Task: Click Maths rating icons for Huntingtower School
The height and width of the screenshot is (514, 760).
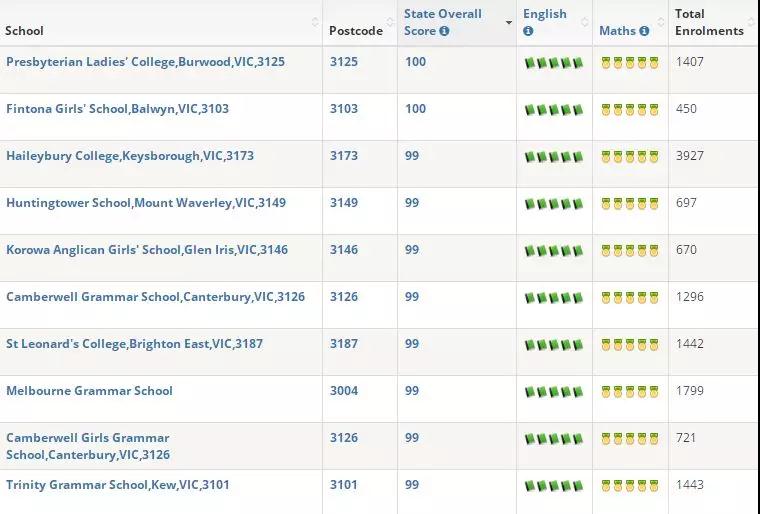Action: [630, 204]
